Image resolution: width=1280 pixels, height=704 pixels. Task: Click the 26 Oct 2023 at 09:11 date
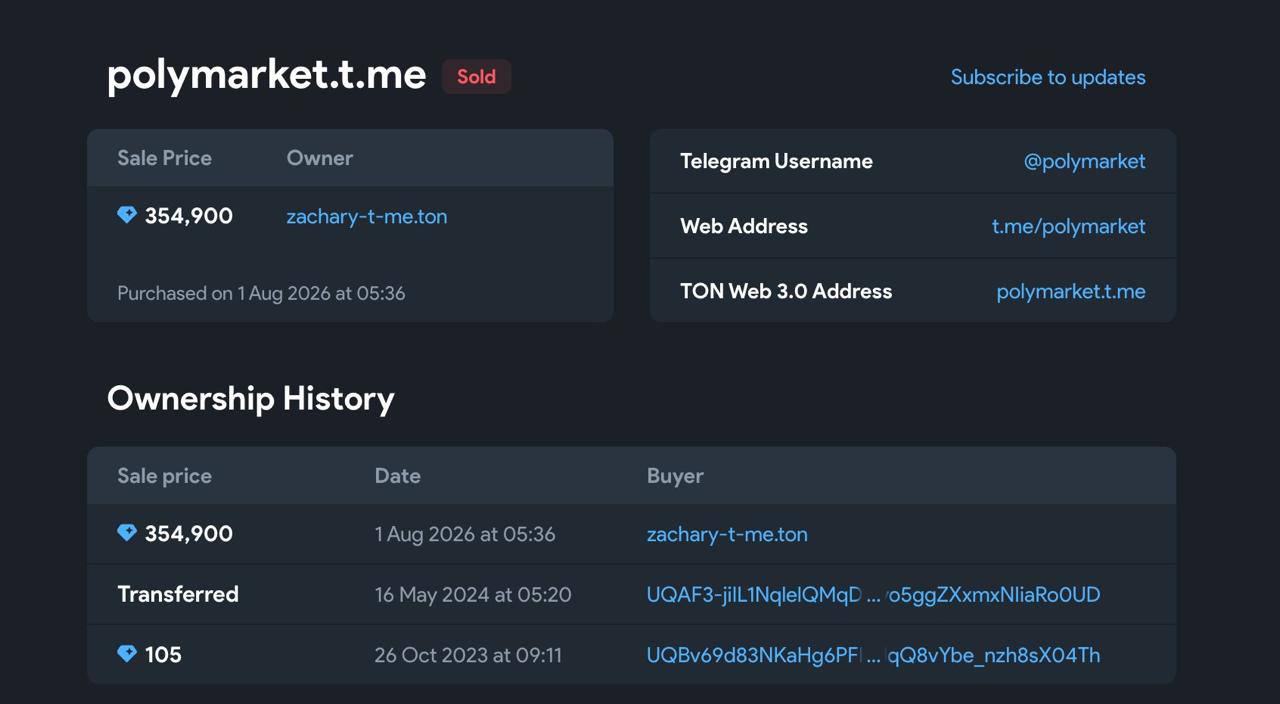pos(468,655)
